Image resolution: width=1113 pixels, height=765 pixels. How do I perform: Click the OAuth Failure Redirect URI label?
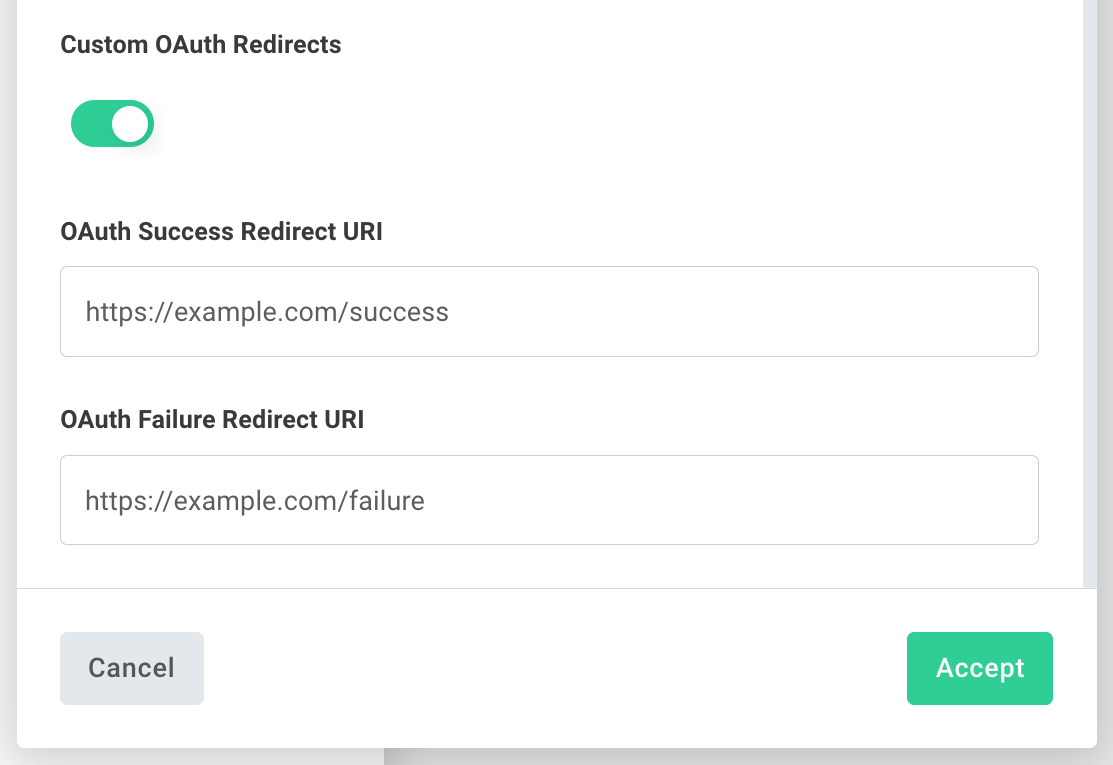point(212,419)
